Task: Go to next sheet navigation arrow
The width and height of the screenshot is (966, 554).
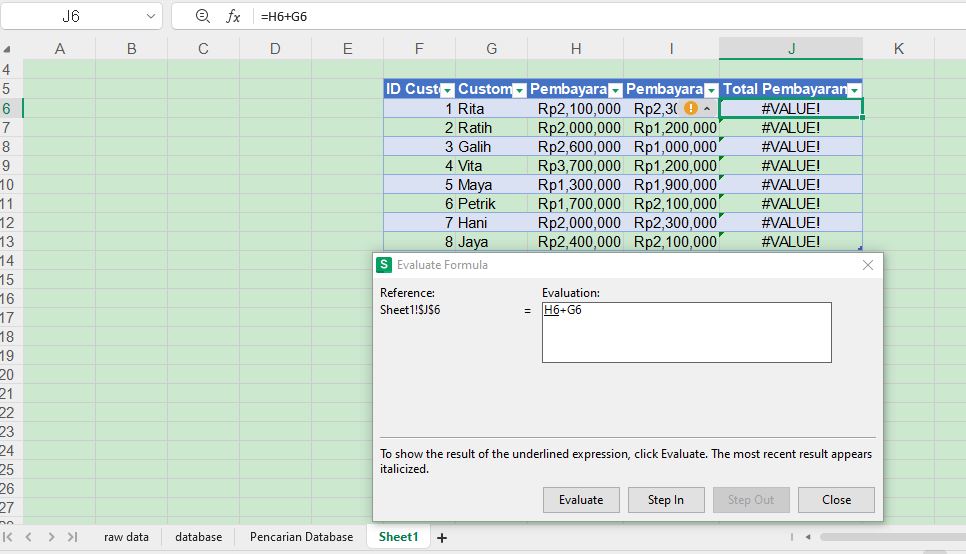Action: pos(51,537)
